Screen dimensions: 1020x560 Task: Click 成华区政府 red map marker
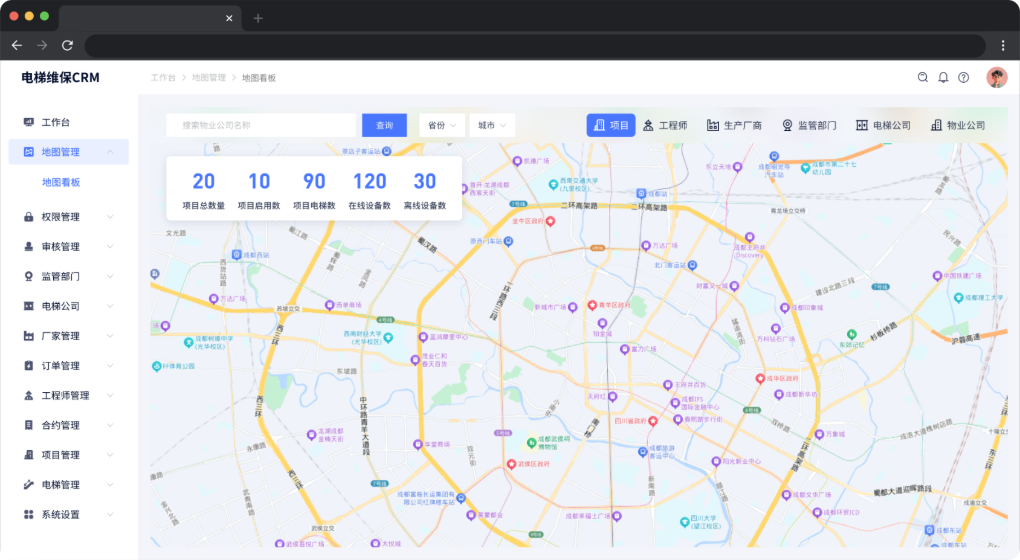click(760, 379)
